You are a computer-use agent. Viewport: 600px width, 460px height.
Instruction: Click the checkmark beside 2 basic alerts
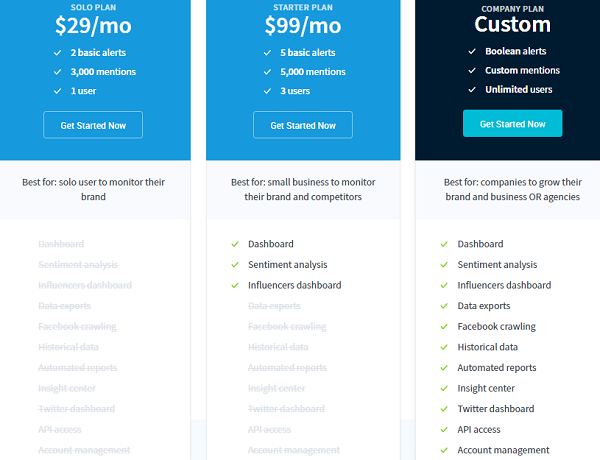(56, 53)
